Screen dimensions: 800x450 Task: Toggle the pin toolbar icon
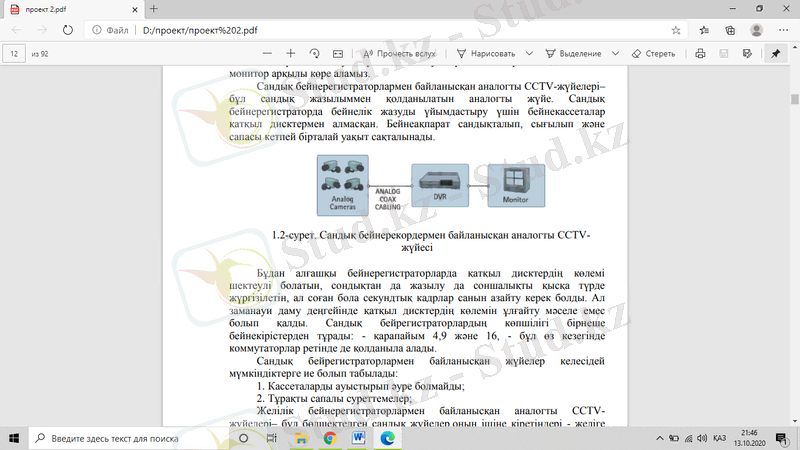tap(776, 54)
